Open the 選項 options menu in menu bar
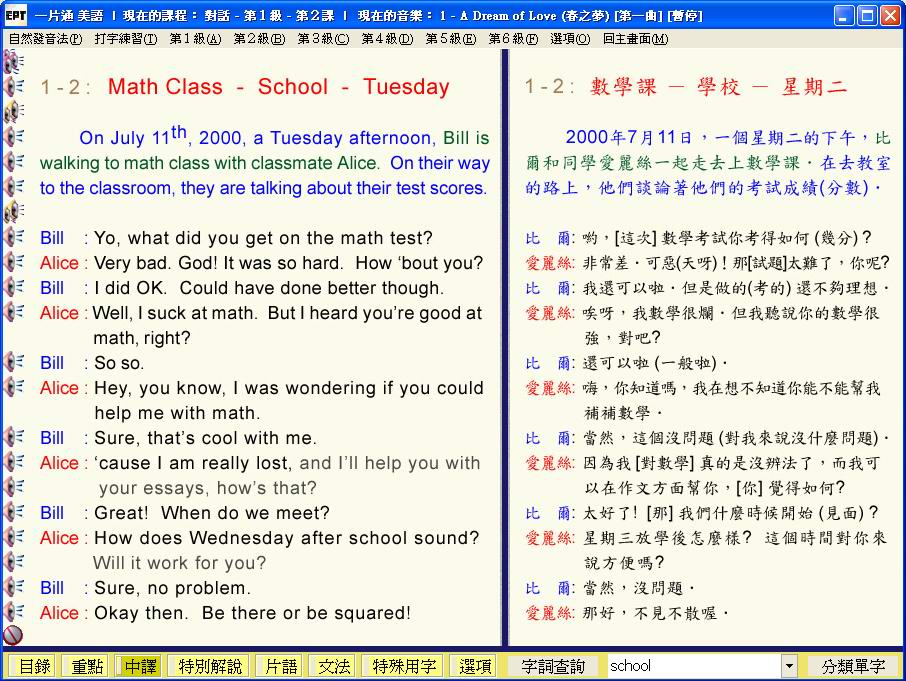The image size is (906, 681). tap(569, 39)
